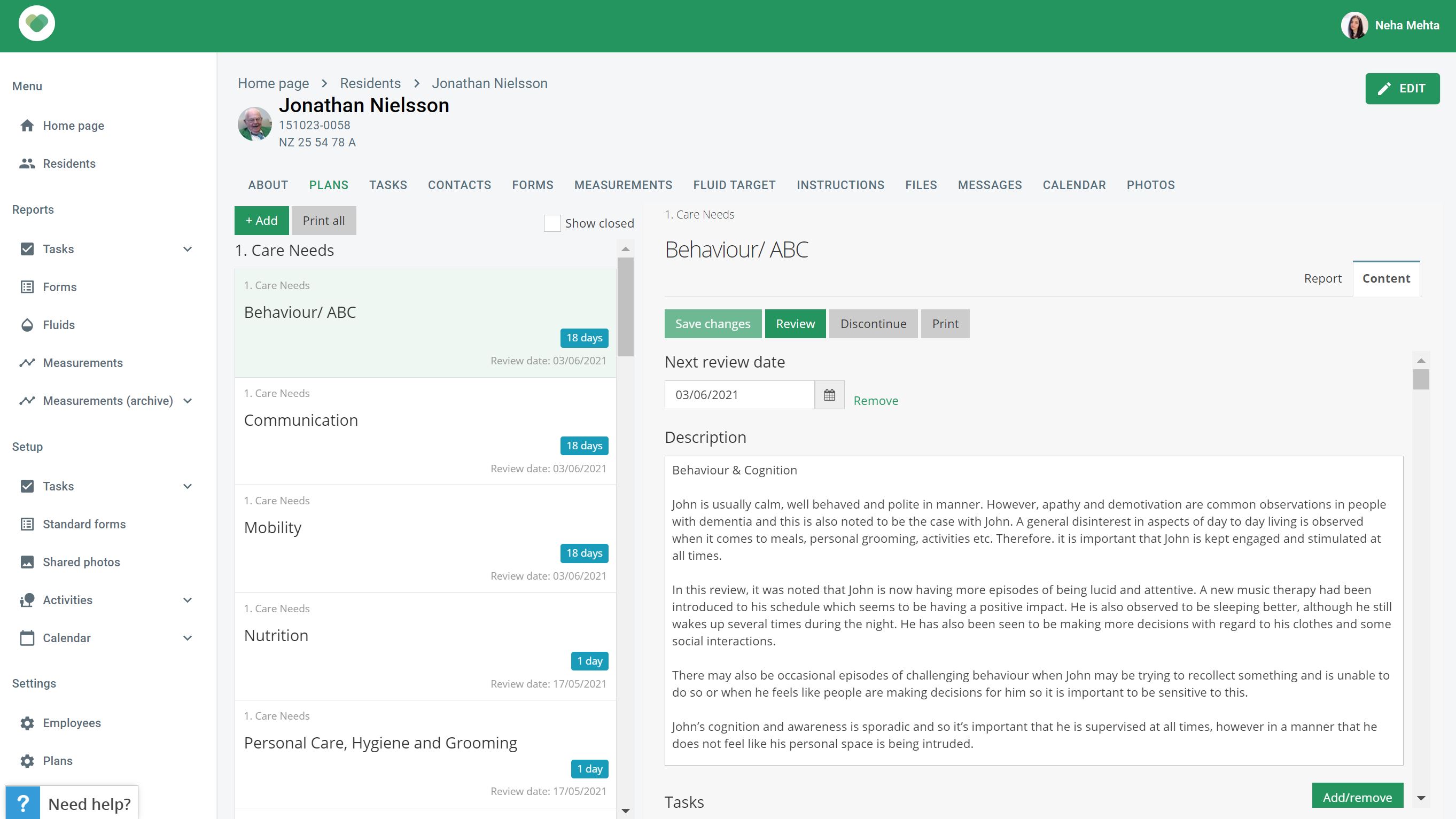Open the review date calendar picker

829,394
